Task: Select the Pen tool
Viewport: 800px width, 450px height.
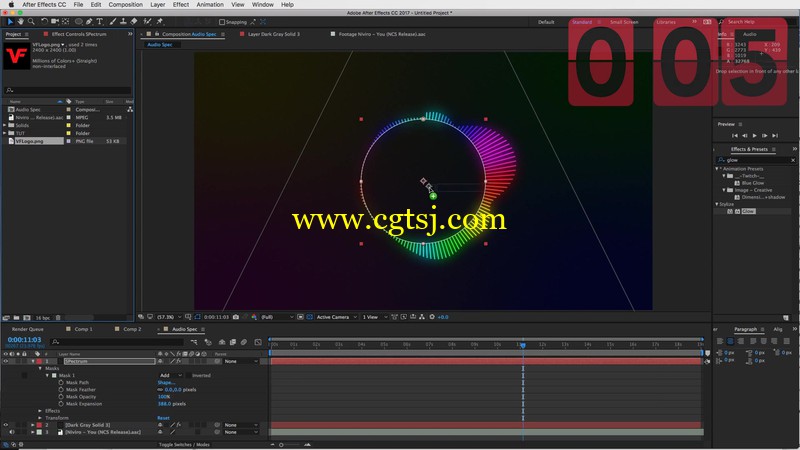Action: click(x=89, y=21)
